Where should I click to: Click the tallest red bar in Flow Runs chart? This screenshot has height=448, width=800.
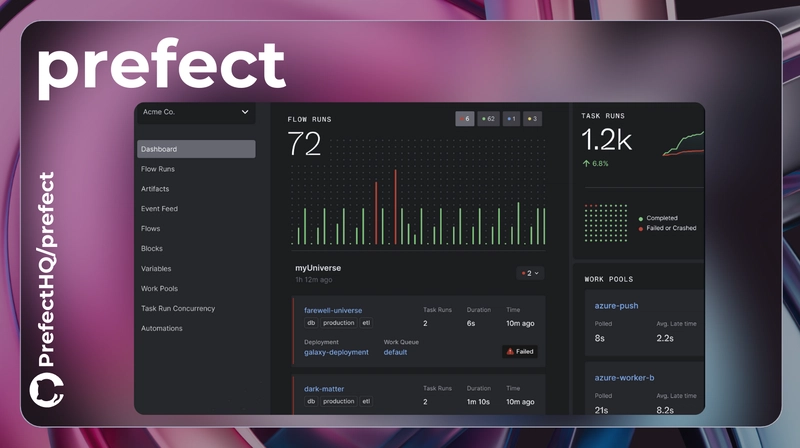pos(395,207)
